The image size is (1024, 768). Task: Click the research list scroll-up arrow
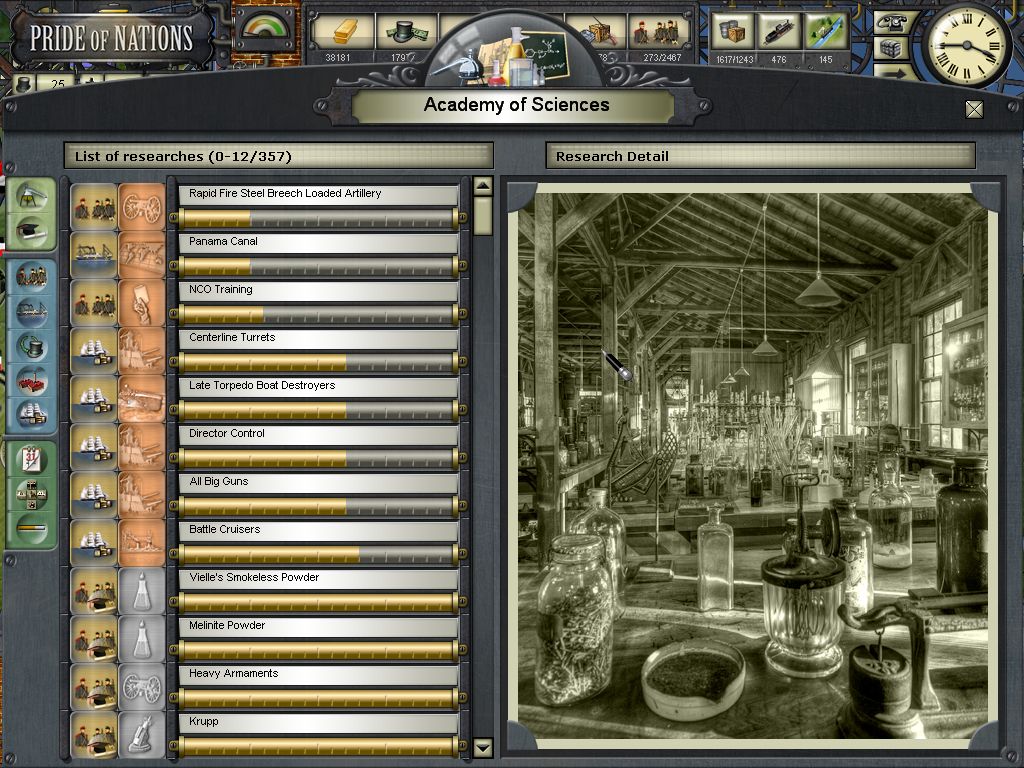482,186
